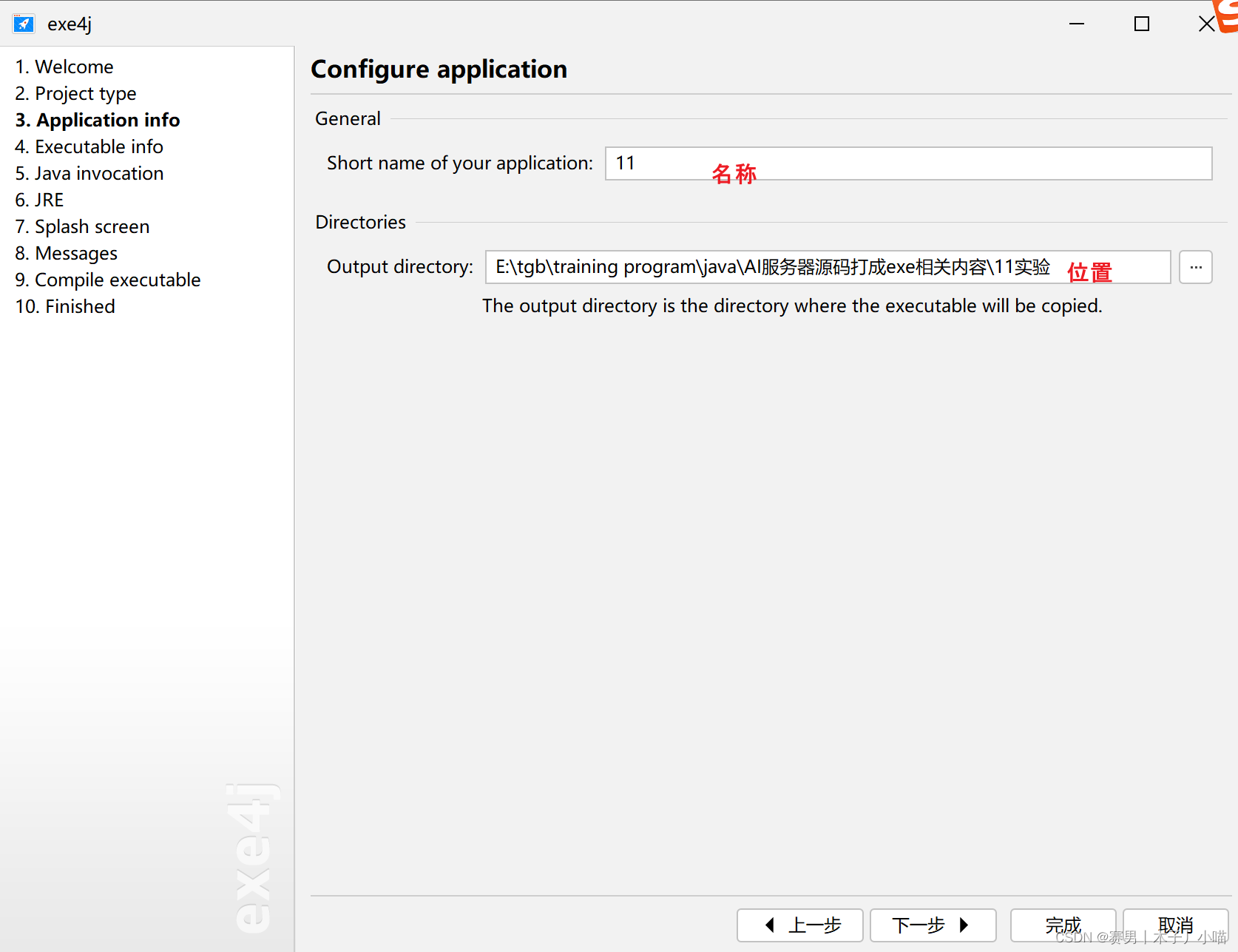Click the Short name input field

pyautogui.click(x=909, y=163)
